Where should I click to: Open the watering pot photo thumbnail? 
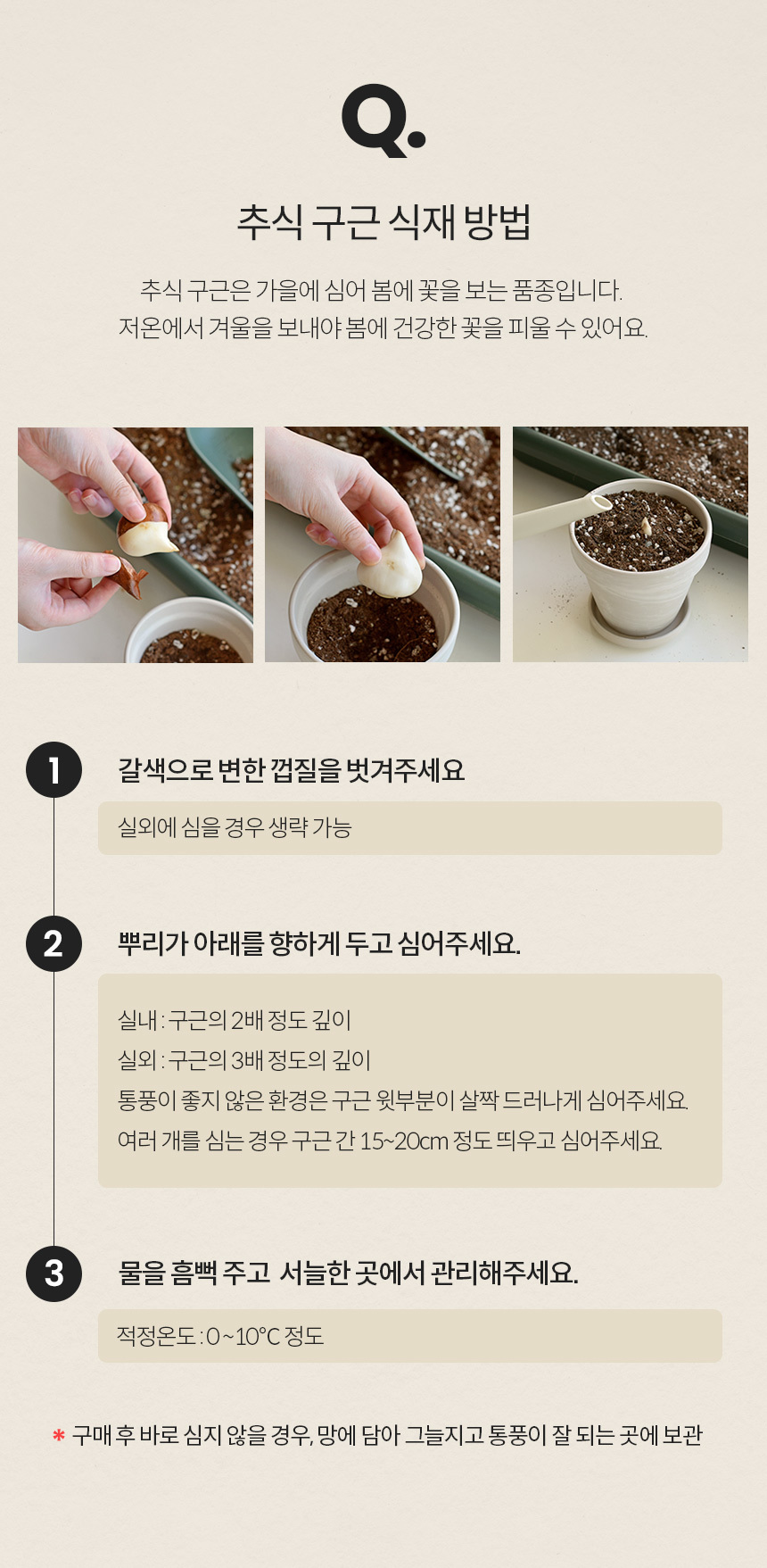click(631, 544)
